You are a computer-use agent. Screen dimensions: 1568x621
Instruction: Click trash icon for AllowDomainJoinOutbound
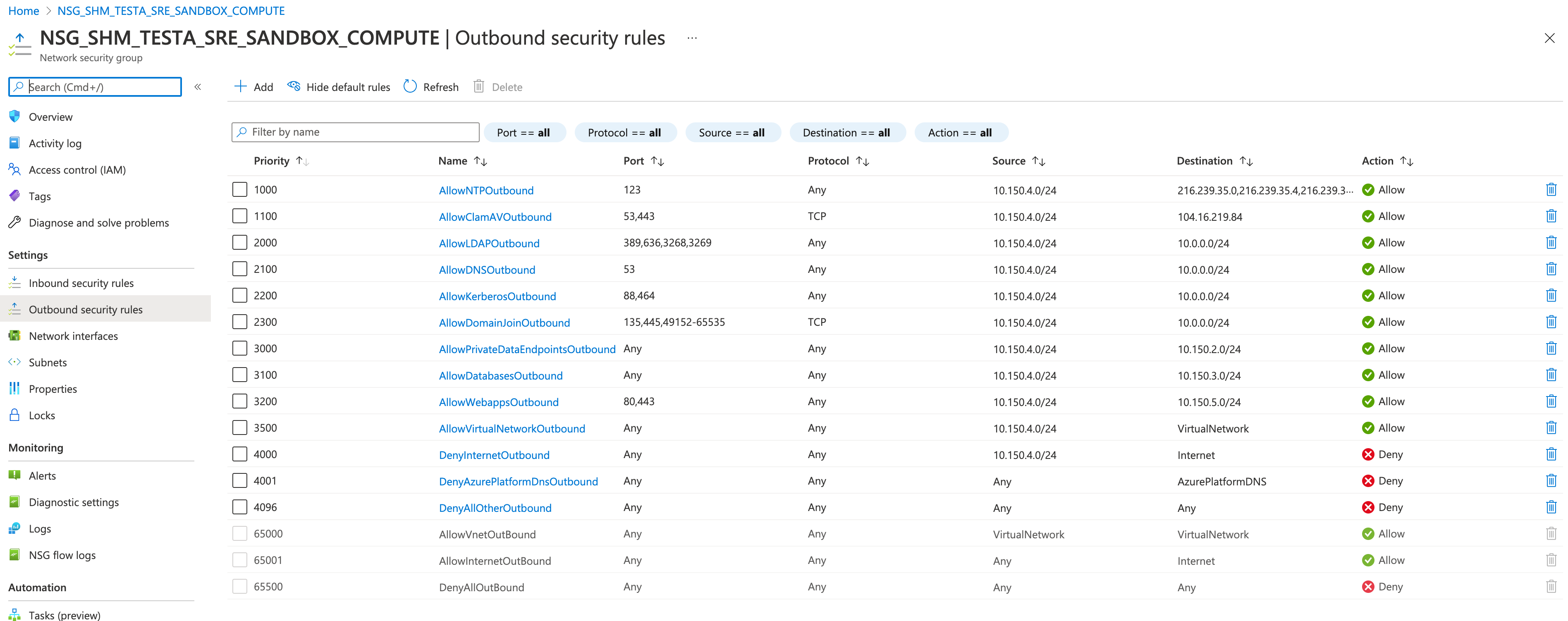1550,322
